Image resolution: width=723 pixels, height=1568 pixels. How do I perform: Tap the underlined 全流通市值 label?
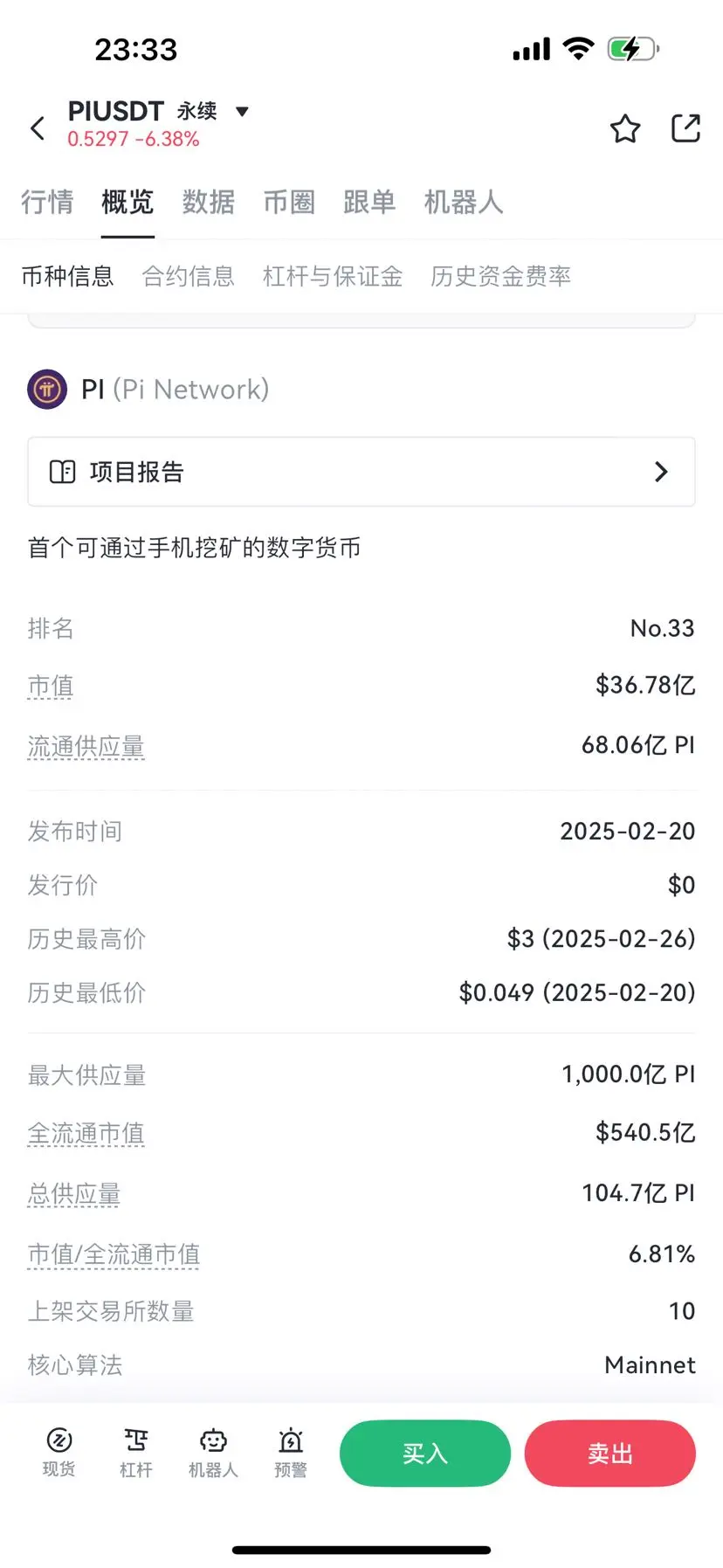pyautogui.click(x=86, y=1134)
